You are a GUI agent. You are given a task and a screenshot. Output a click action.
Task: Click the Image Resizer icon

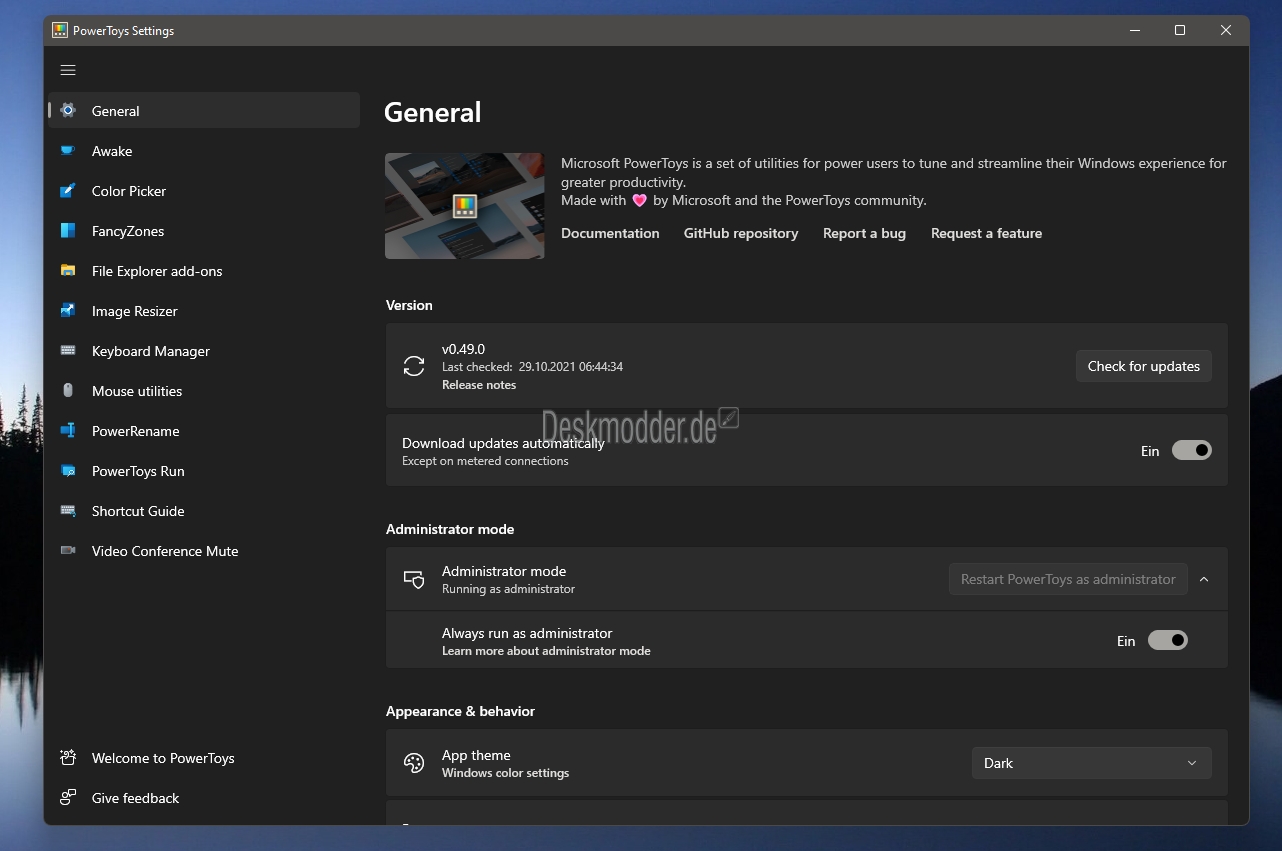click(x=68, y=311)
